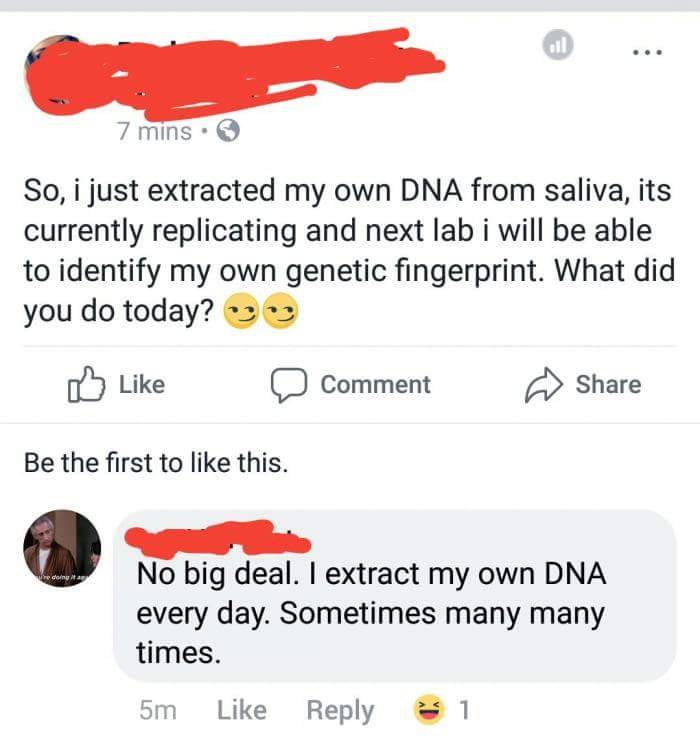Viewport: 700px width, 742px height.
Task: Click the globe public privacy icon
Action: click(x=227, y=131)
